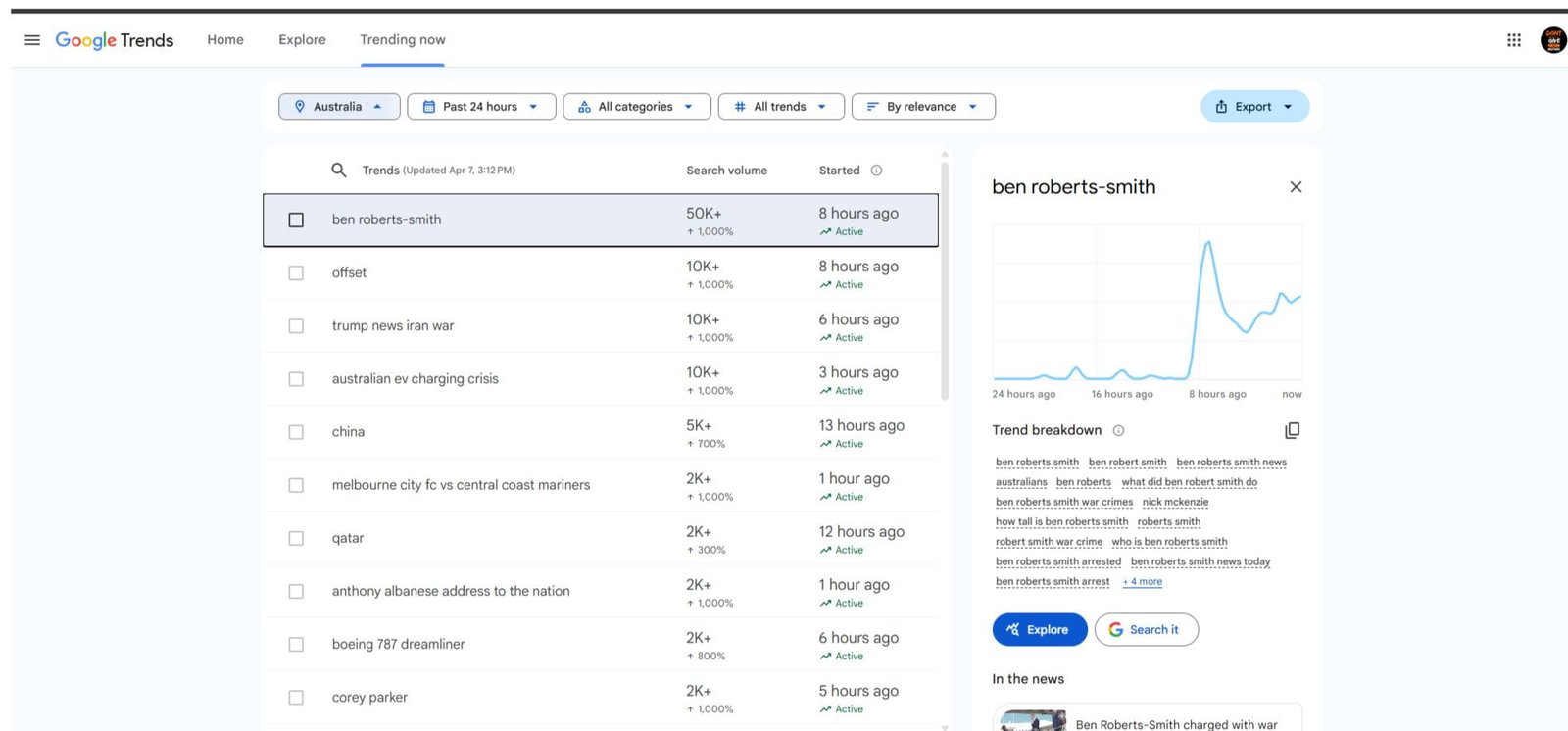
Task: Open the robert smith war crime link
Action: point(1049,542)
